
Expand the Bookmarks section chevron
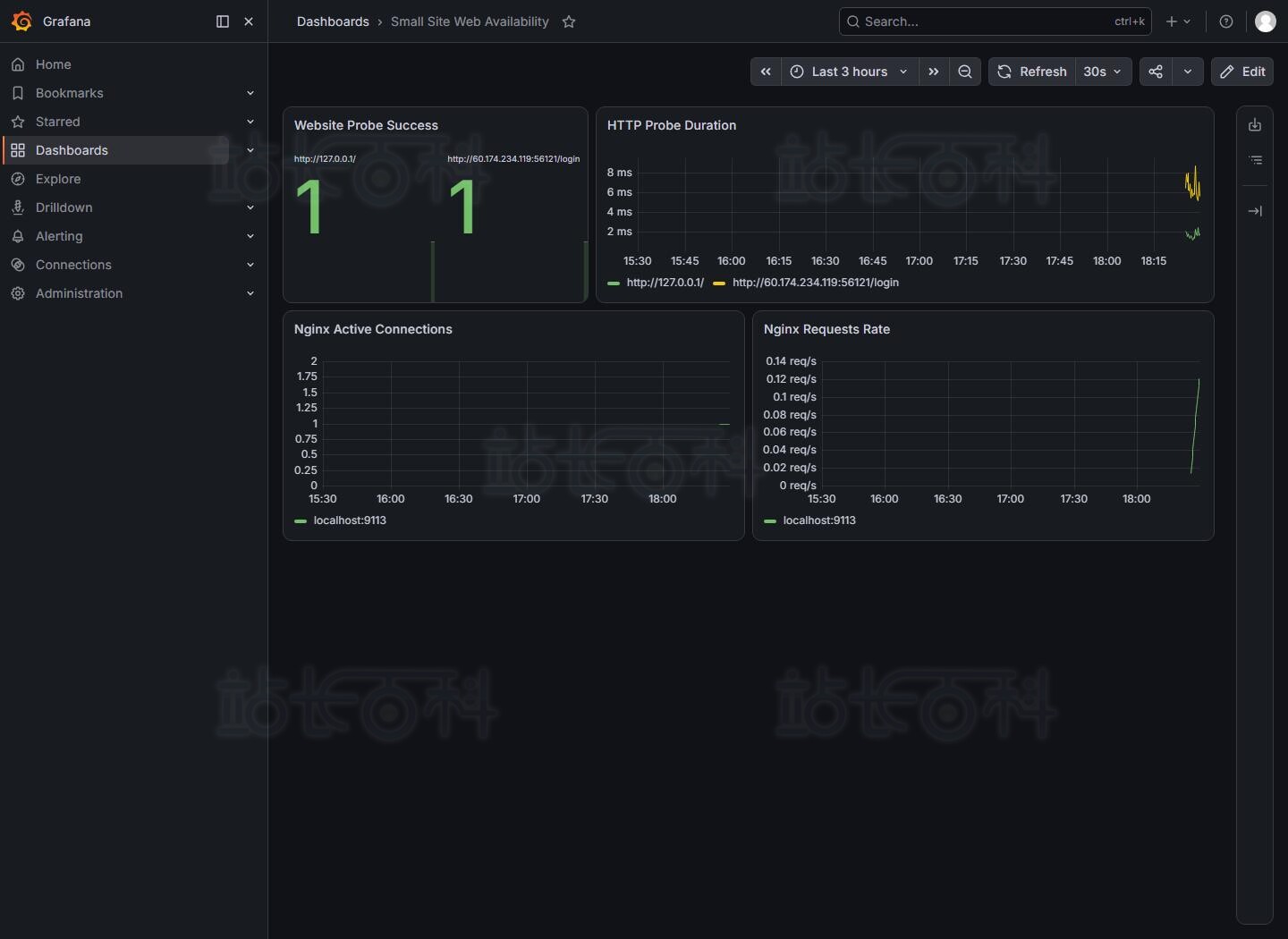250,93
